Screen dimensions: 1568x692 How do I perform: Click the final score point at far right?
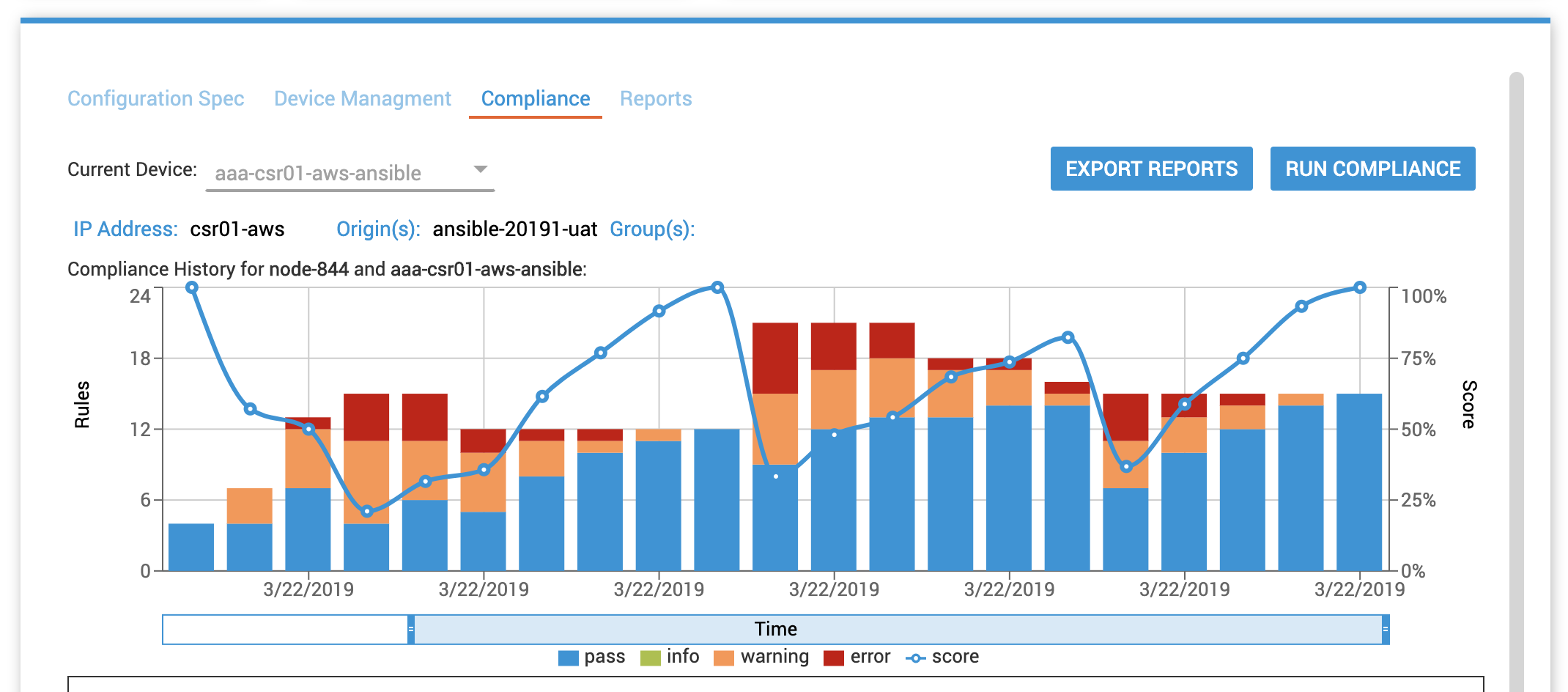pos(1360,287)
